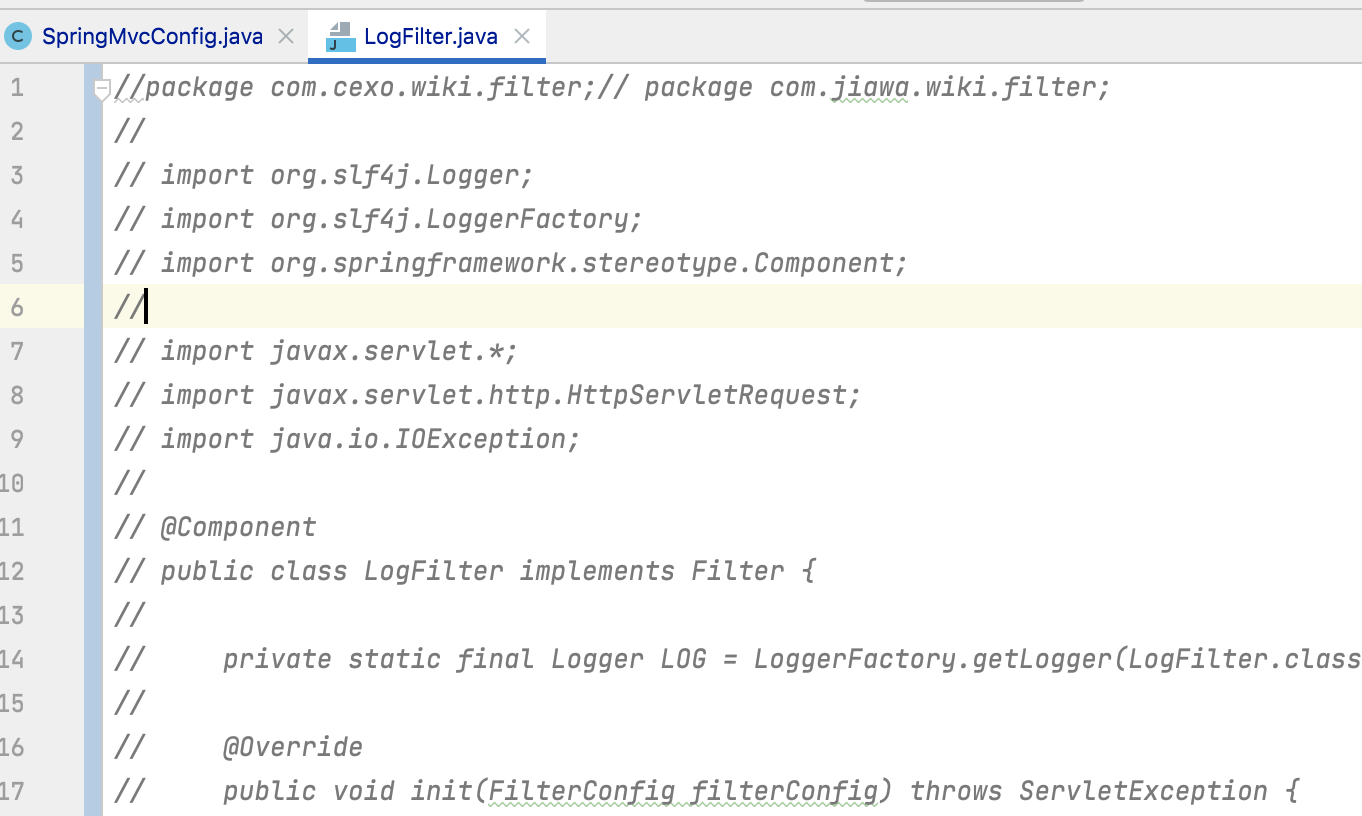Place cursor on 'javax.servlet.*;' in line 7
Image resolution: width=1362 pixels, height=816 pixels.
click(x=394, y=352)
